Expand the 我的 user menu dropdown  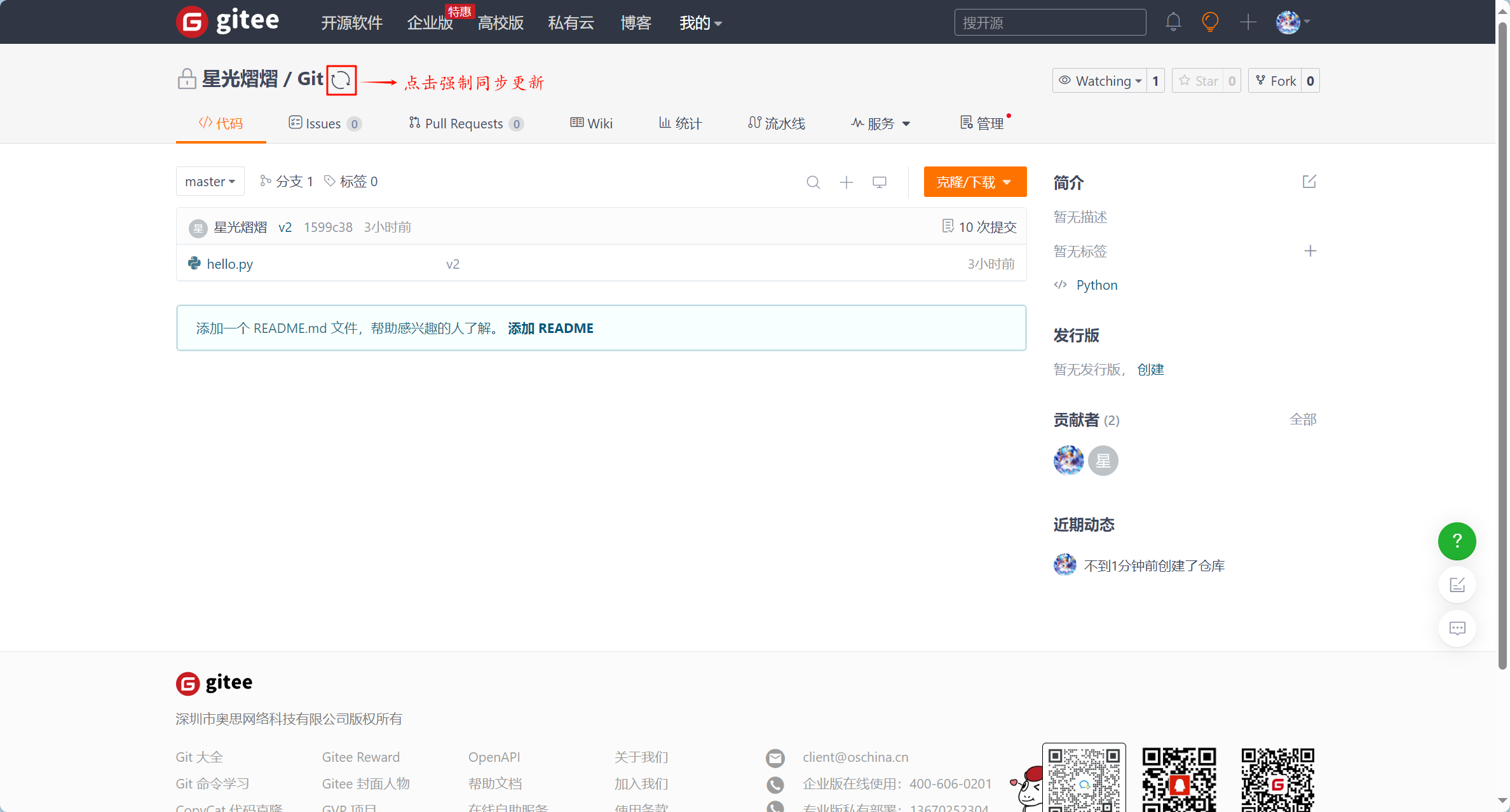coord(700,21)
